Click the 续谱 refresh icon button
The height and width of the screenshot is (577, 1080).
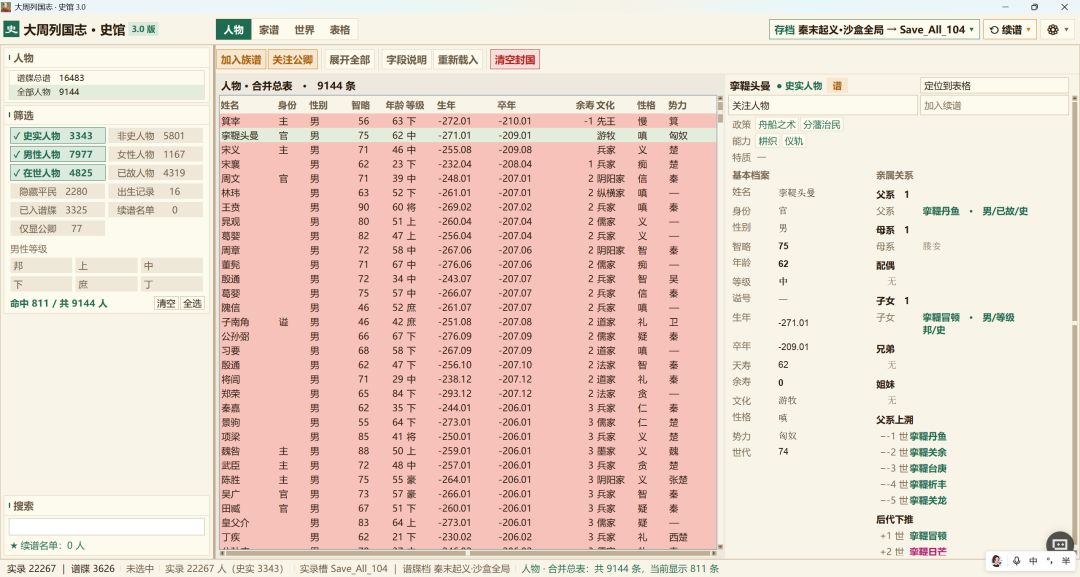(x=994, y=30)
